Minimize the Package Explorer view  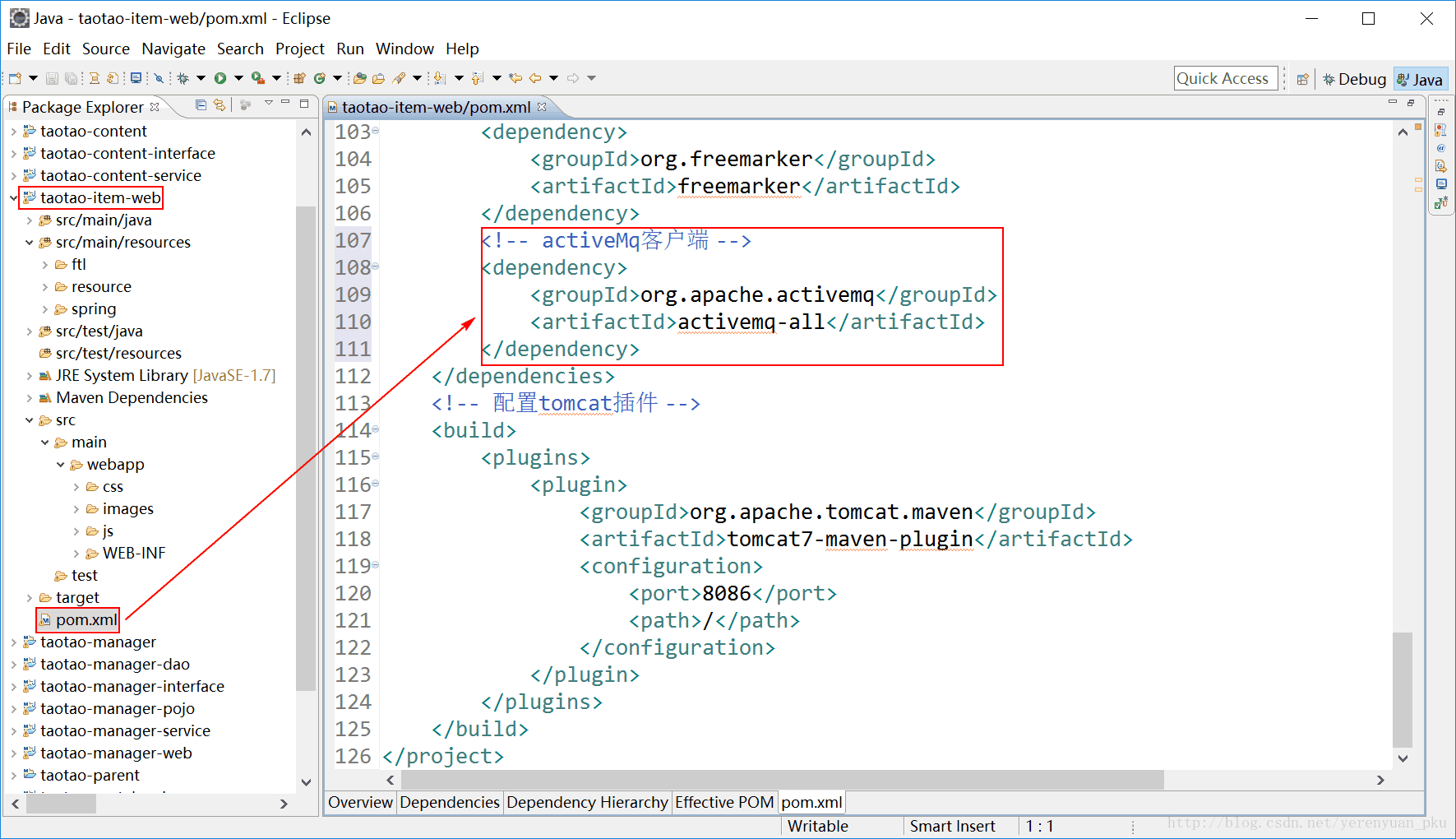click(x=285, y=102)
